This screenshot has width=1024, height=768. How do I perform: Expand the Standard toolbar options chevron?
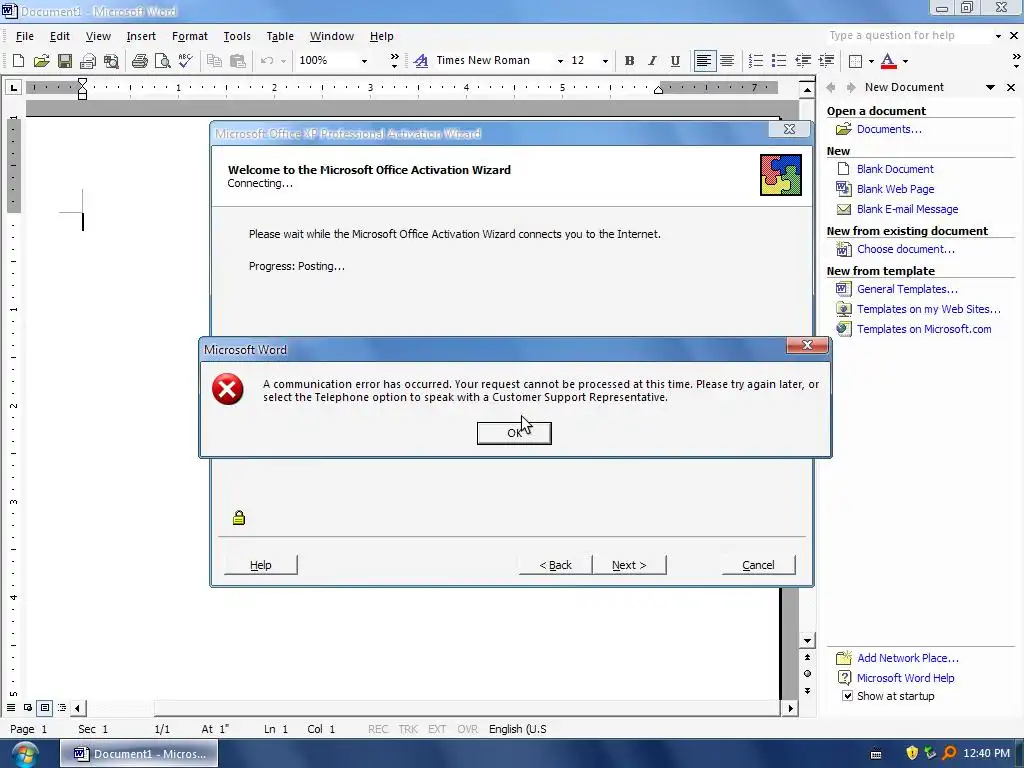394,61
